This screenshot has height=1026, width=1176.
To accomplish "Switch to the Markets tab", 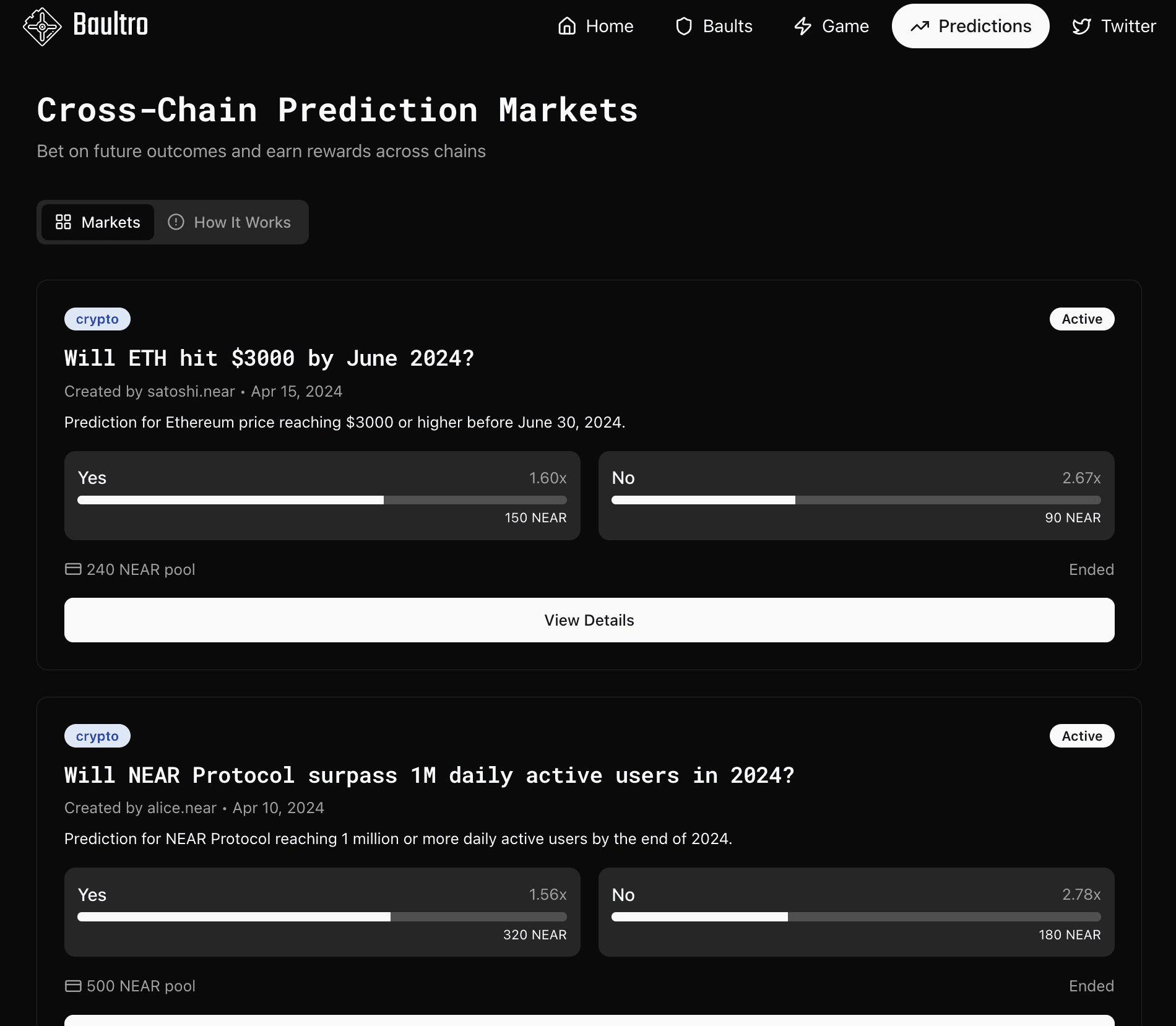I will coord(97,222).
